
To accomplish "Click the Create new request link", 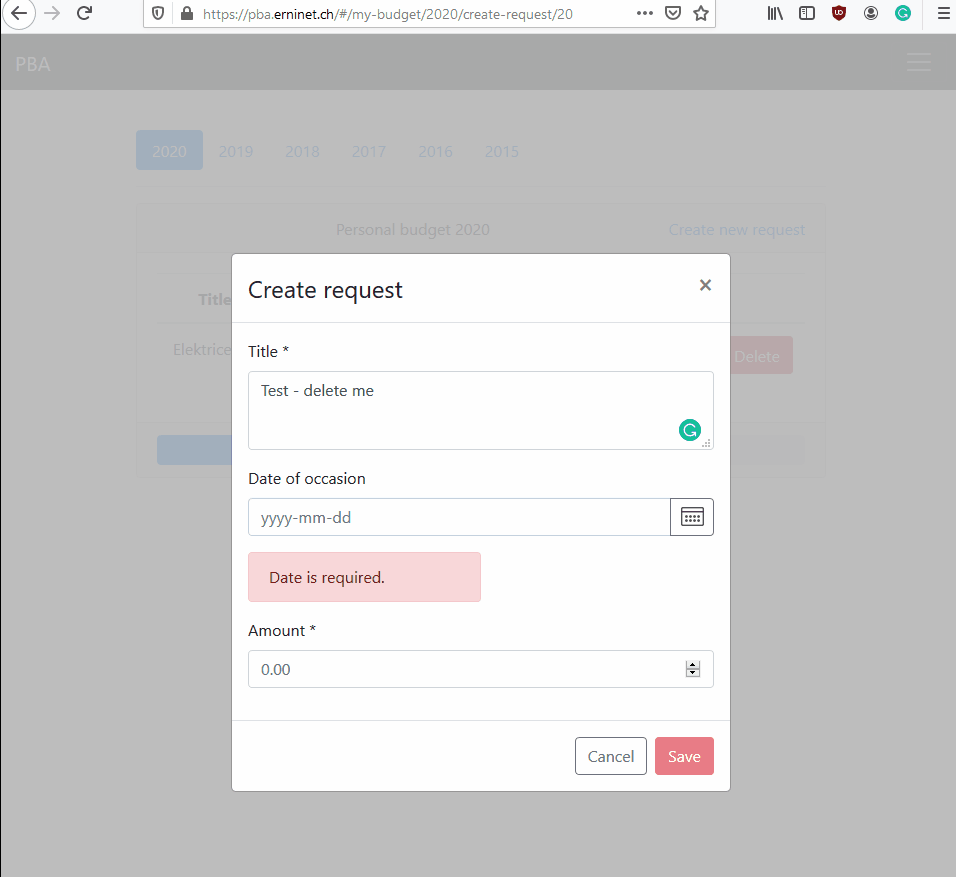I will coord(737,230).
